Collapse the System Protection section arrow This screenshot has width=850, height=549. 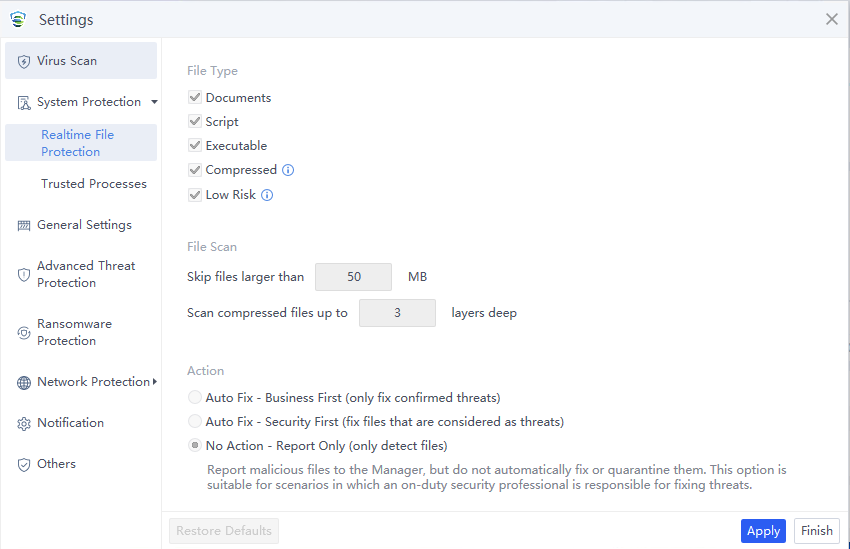154,102
